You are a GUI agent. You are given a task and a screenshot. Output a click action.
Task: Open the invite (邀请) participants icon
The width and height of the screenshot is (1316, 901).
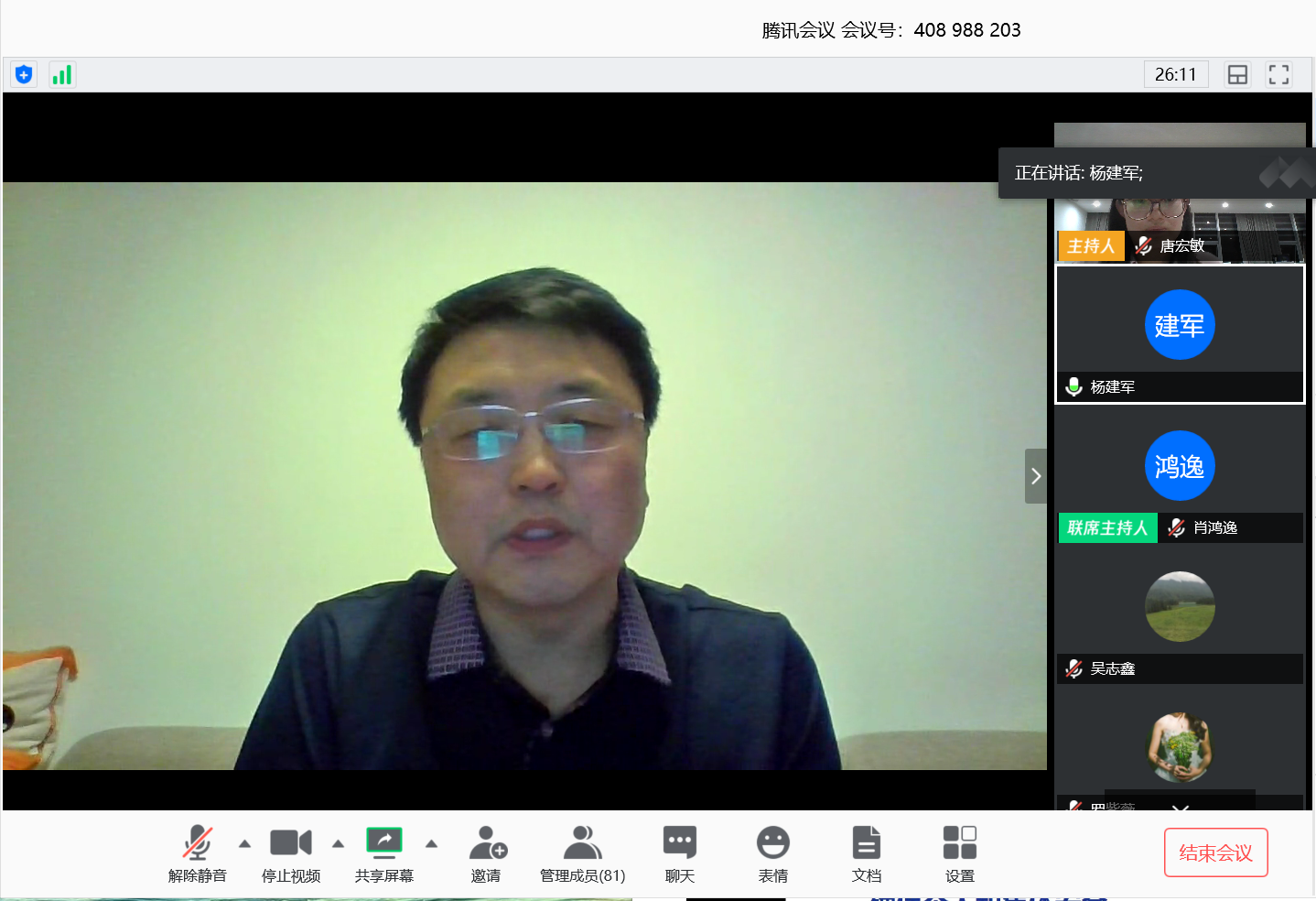(x=486, y=852)
